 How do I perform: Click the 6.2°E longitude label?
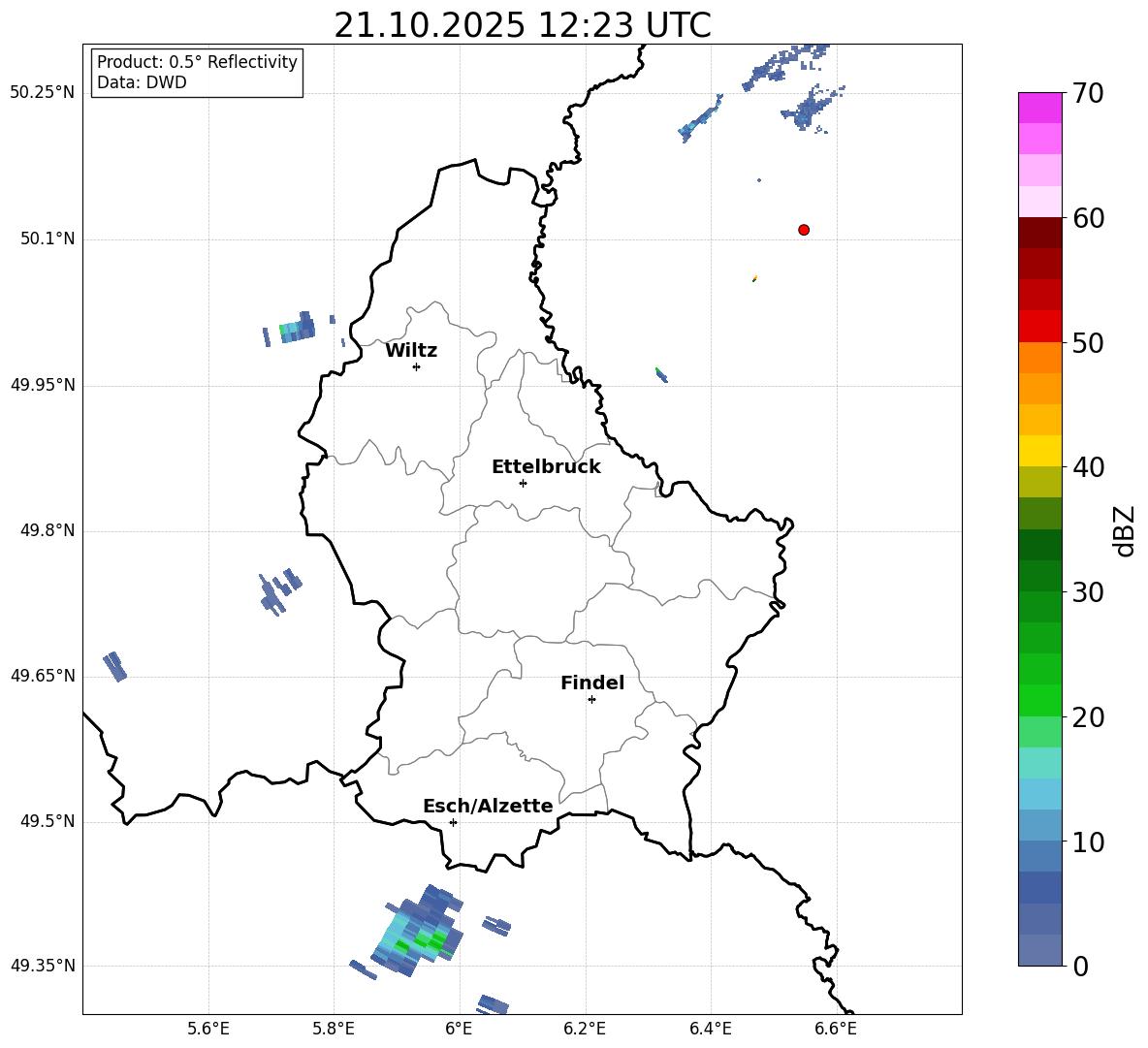[x=585, y=1030]
